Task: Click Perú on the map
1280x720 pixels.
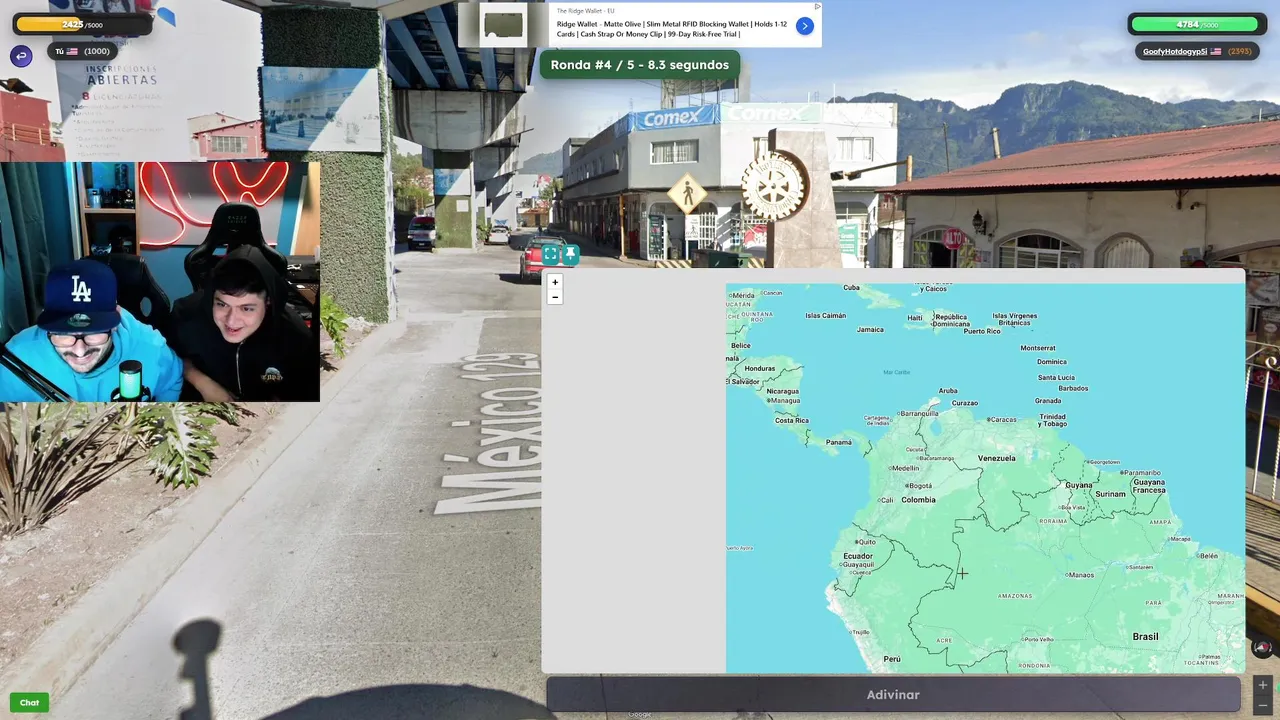Action: pyautogui.click(x=893, y=659)
